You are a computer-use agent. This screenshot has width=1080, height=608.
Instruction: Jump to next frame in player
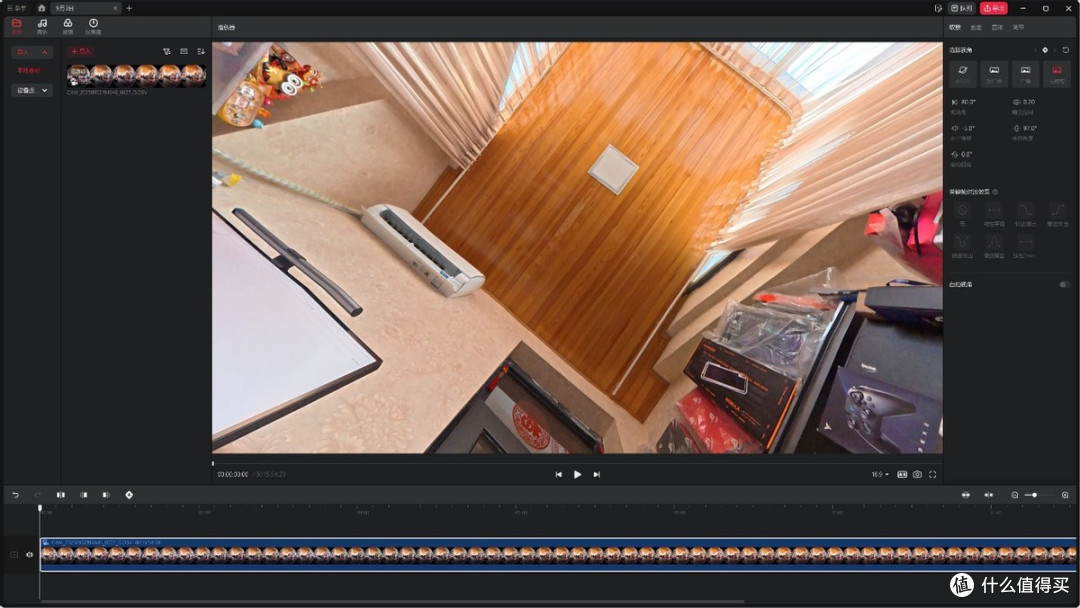[x=596, y=474]
